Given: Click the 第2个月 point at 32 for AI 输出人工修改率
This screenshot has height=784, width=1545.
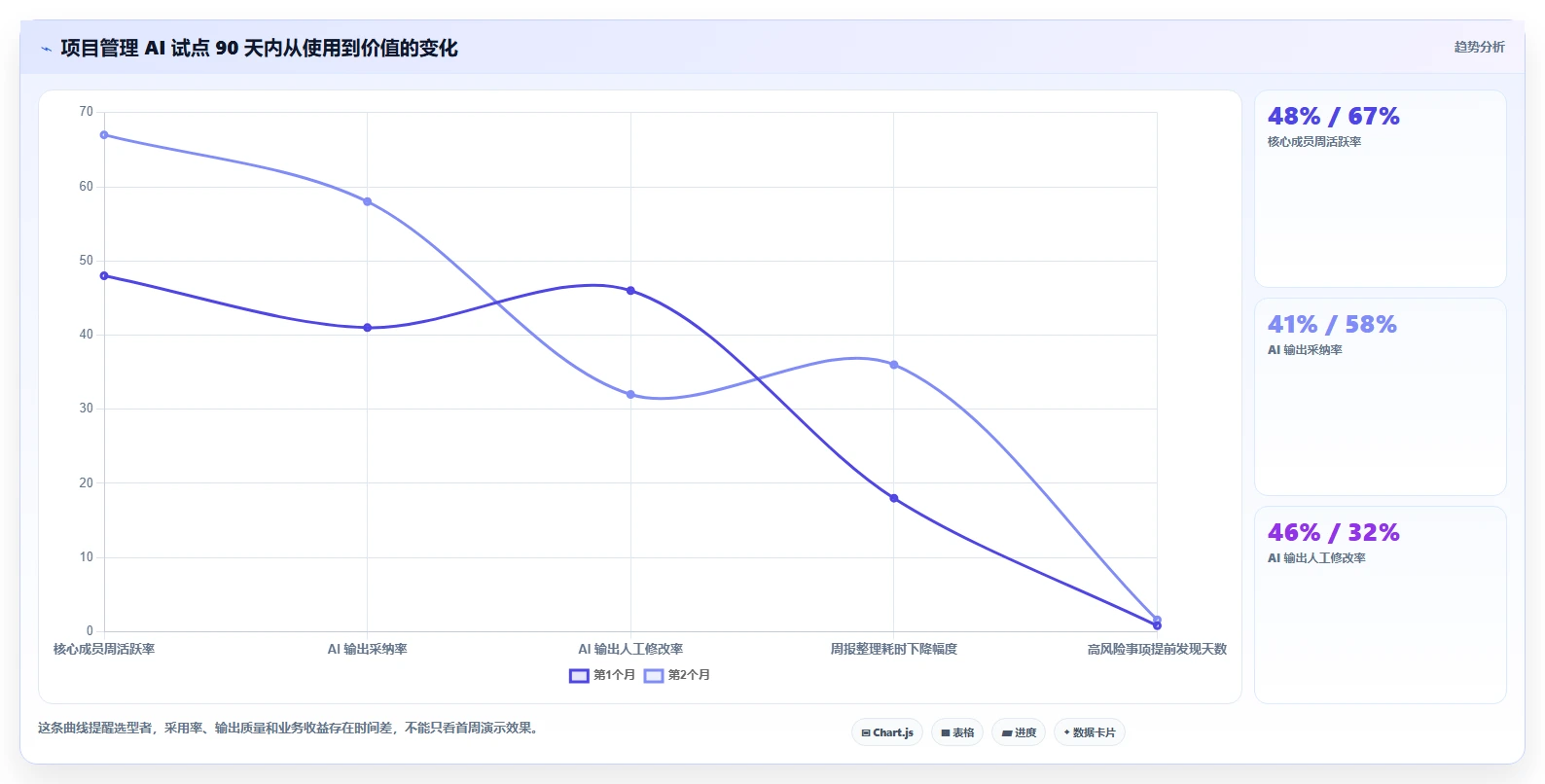Looking at the screenshot, I should pyautogui.click(x=630, y=395).
